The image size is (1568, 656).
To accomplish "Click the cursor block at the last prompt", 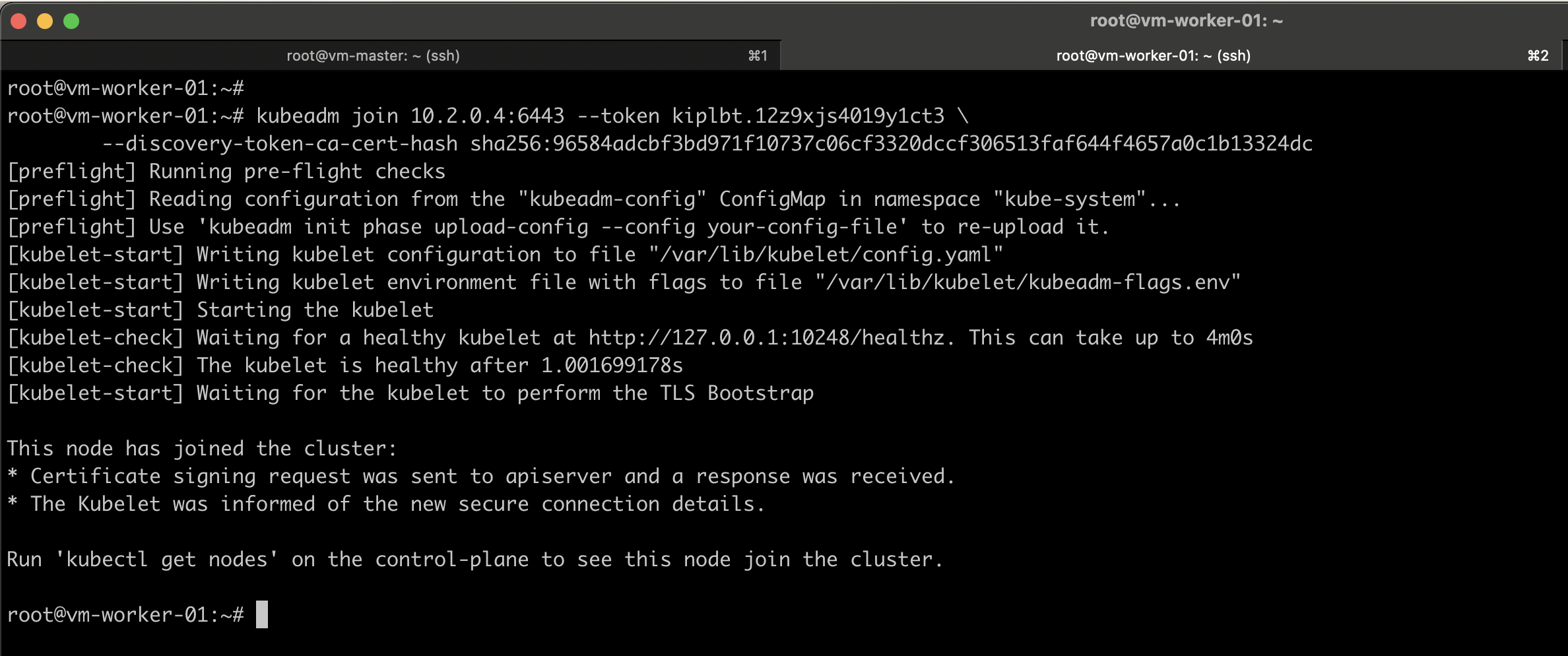I will tap(262, 614).
